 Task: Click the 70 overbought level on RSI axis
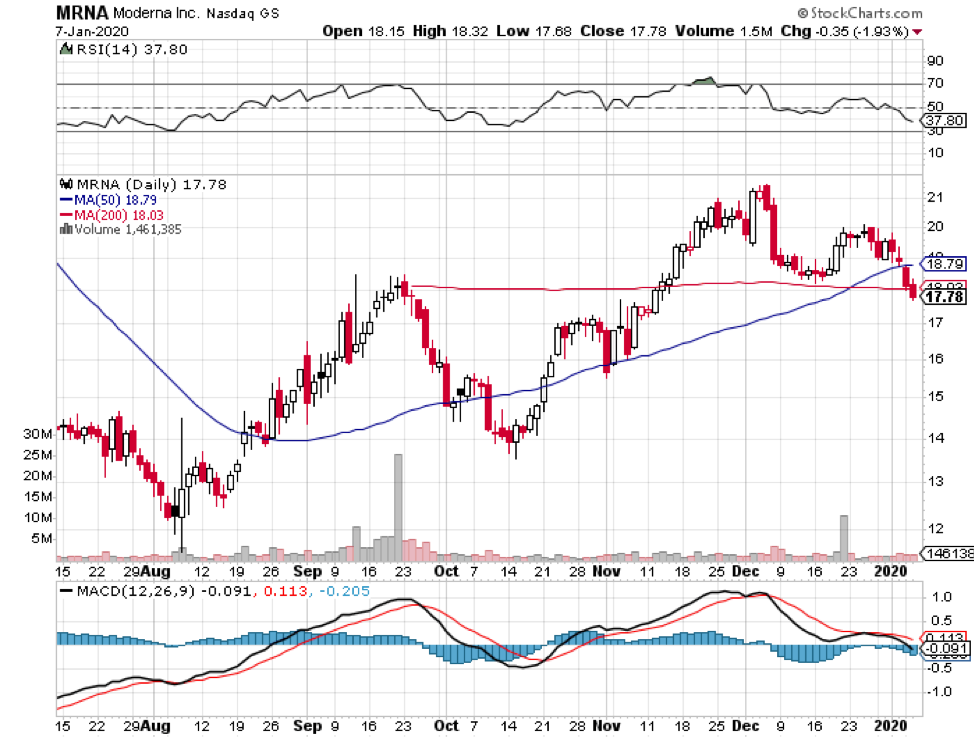coord(935,83)
